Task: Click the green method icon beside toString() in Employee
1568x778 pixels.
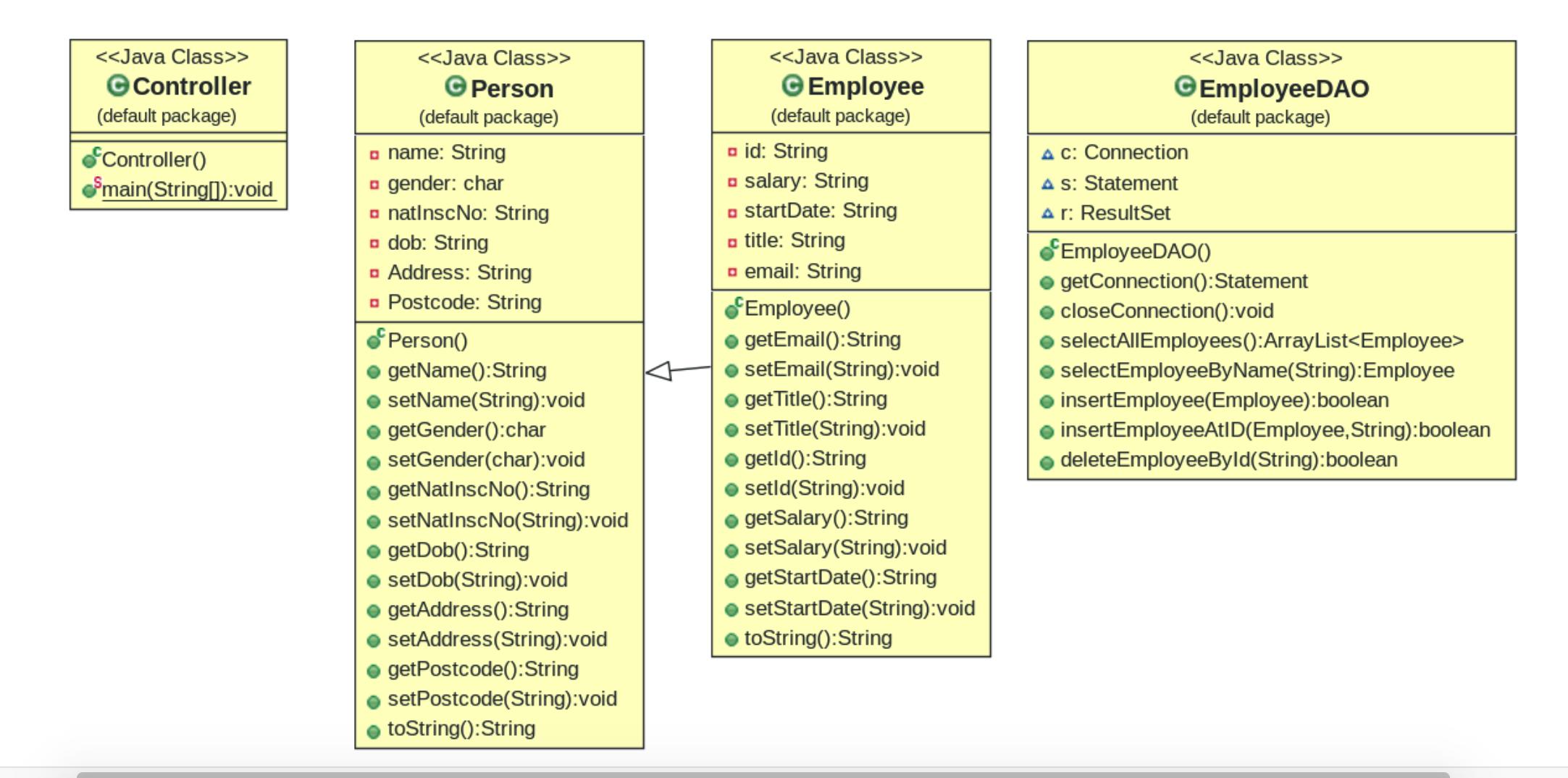Action: (x=733, y=638)
